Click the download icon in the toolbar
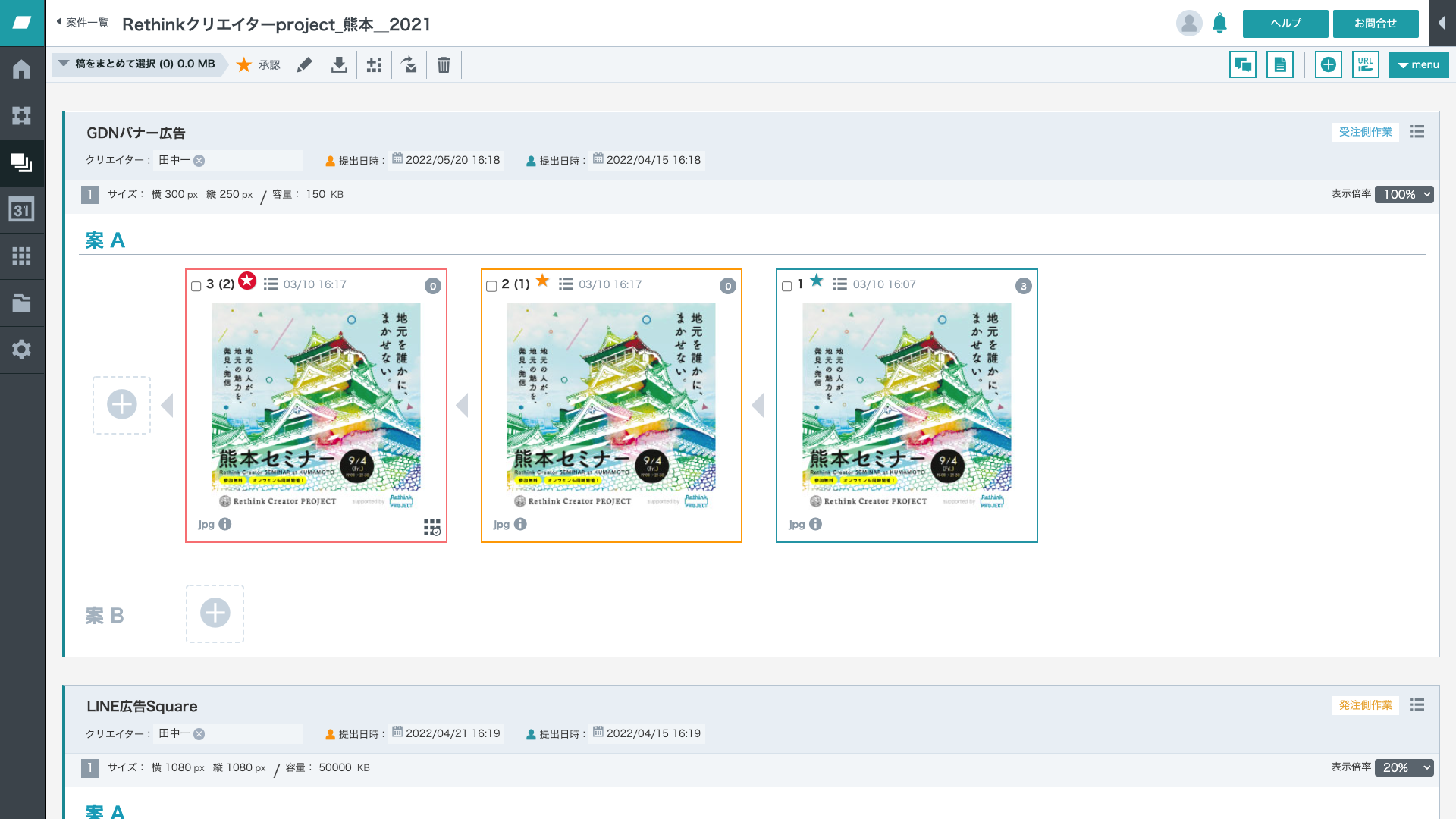The width and height of the screenshot is (1456, 819). [339, 65]
